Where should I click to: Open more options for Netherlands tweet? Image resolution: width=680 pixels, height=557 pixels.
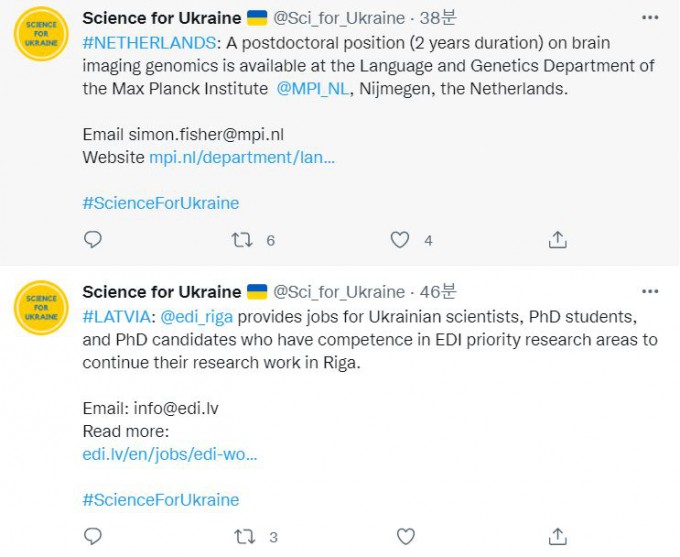tap(651, 18)
